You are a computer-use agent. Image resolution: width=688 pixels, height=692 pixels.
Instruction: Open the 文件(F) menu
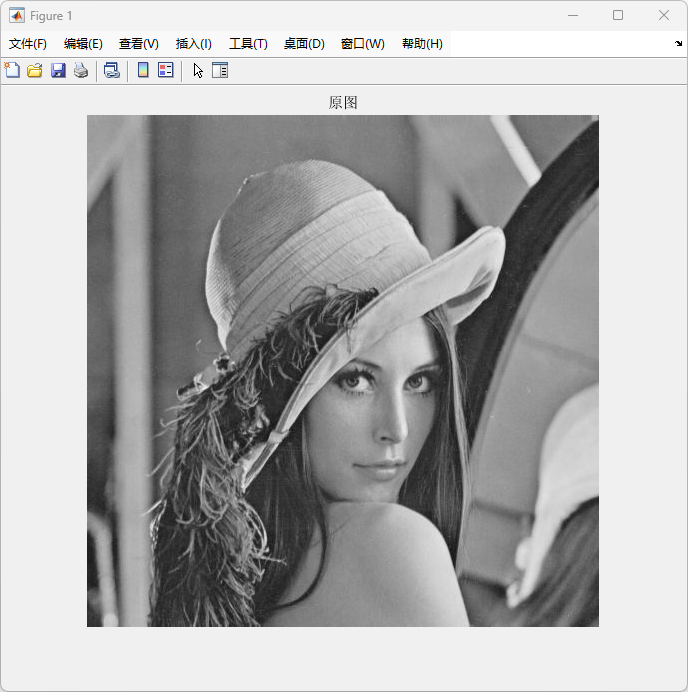[28, 44]
